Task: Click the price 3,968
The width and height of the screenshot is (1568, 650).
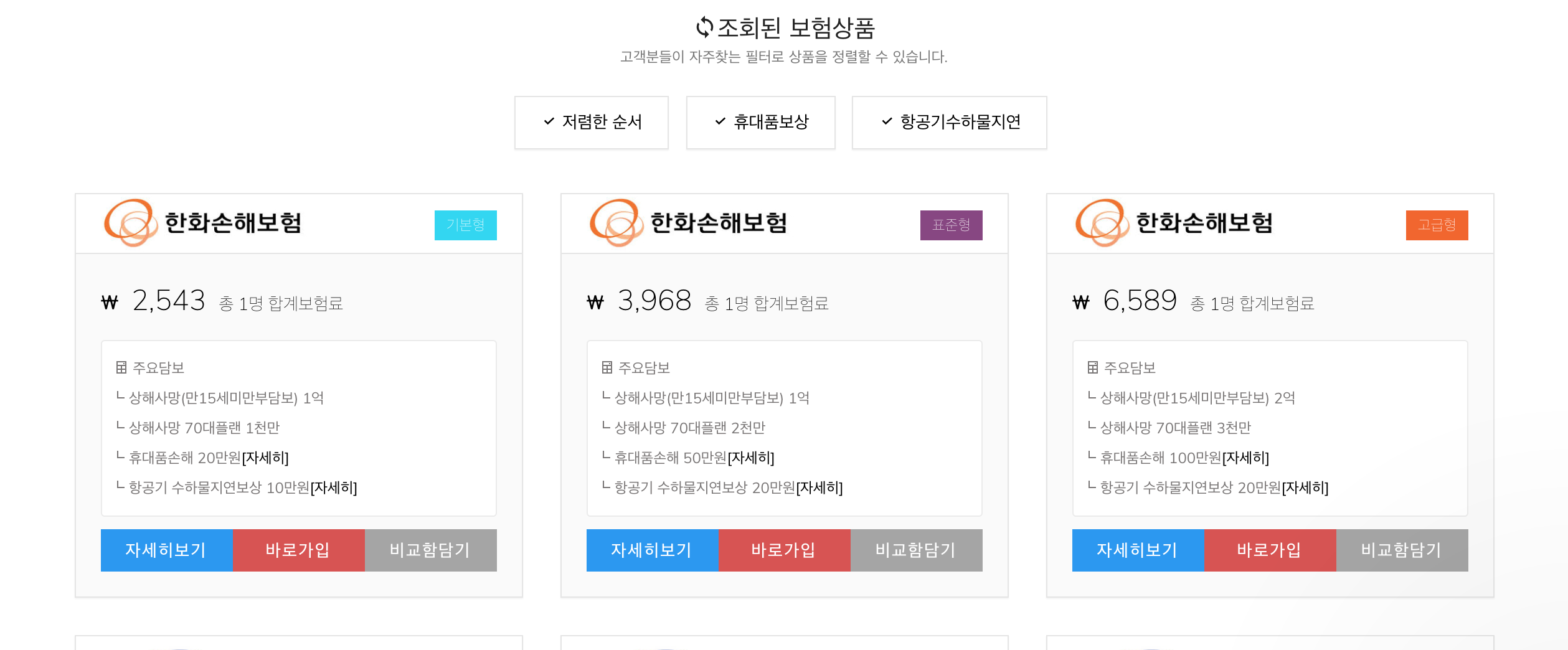Action: click(x=654, y=301)
